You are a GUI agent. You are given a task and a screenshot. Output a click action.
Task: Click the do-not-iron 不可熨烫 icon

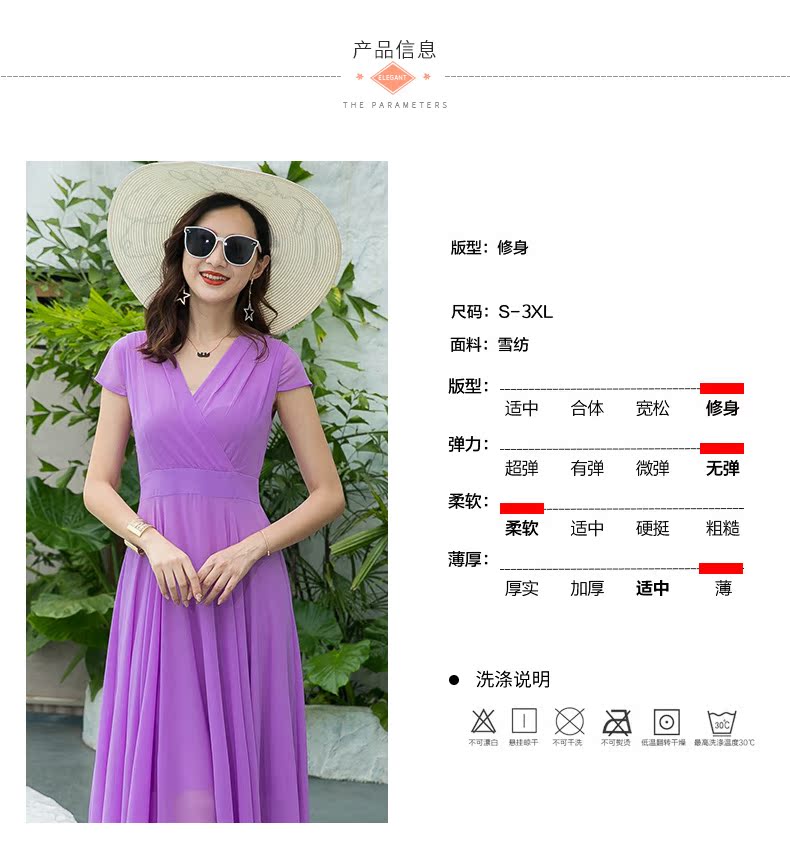617,722
